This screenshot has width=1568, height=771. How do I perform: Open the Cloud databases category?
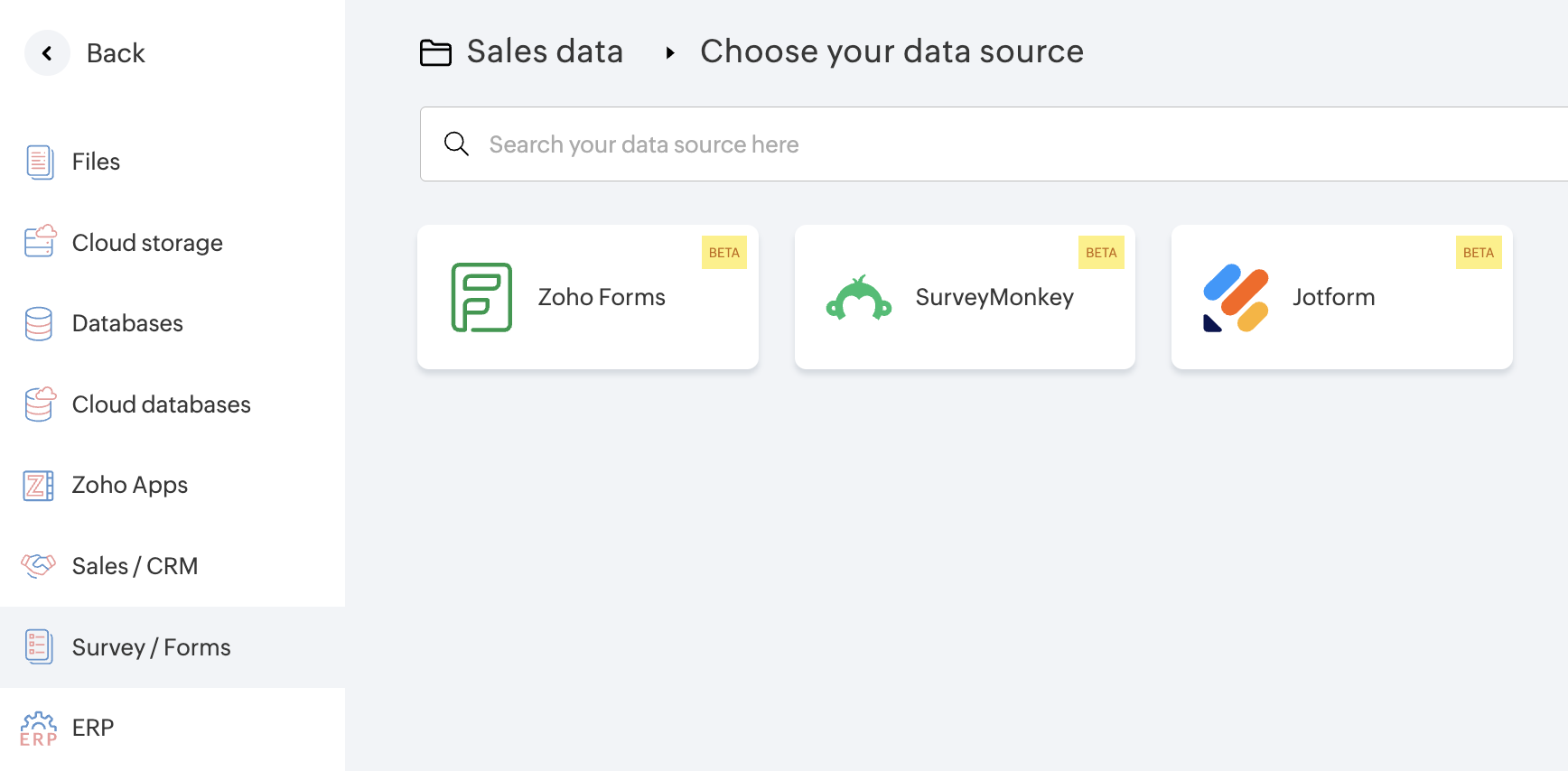[161, 404]
